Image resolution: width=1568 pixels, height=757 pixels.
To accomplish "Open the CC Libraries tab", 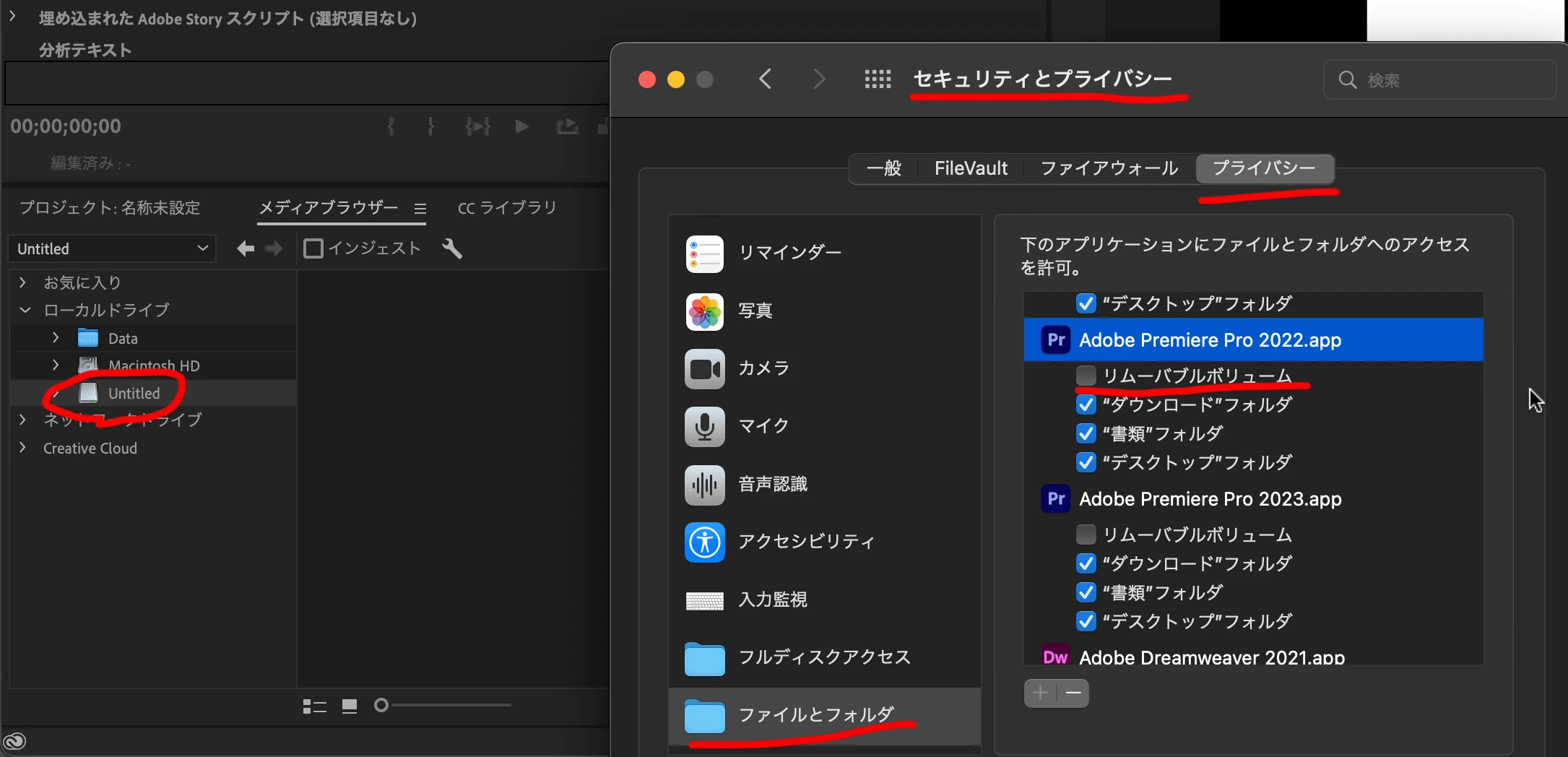I will point(507,208).
